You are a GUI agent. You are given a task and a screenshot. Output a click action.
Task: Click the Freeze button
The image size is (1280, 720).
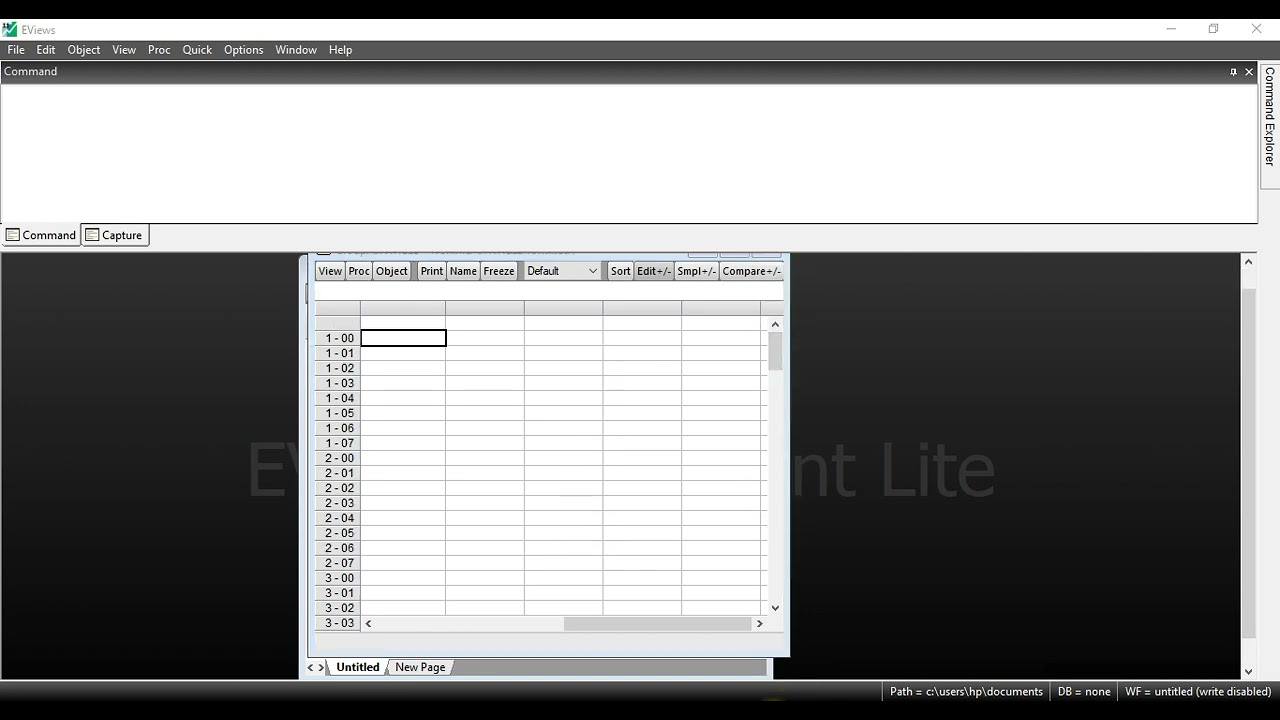tap(499, 271)
